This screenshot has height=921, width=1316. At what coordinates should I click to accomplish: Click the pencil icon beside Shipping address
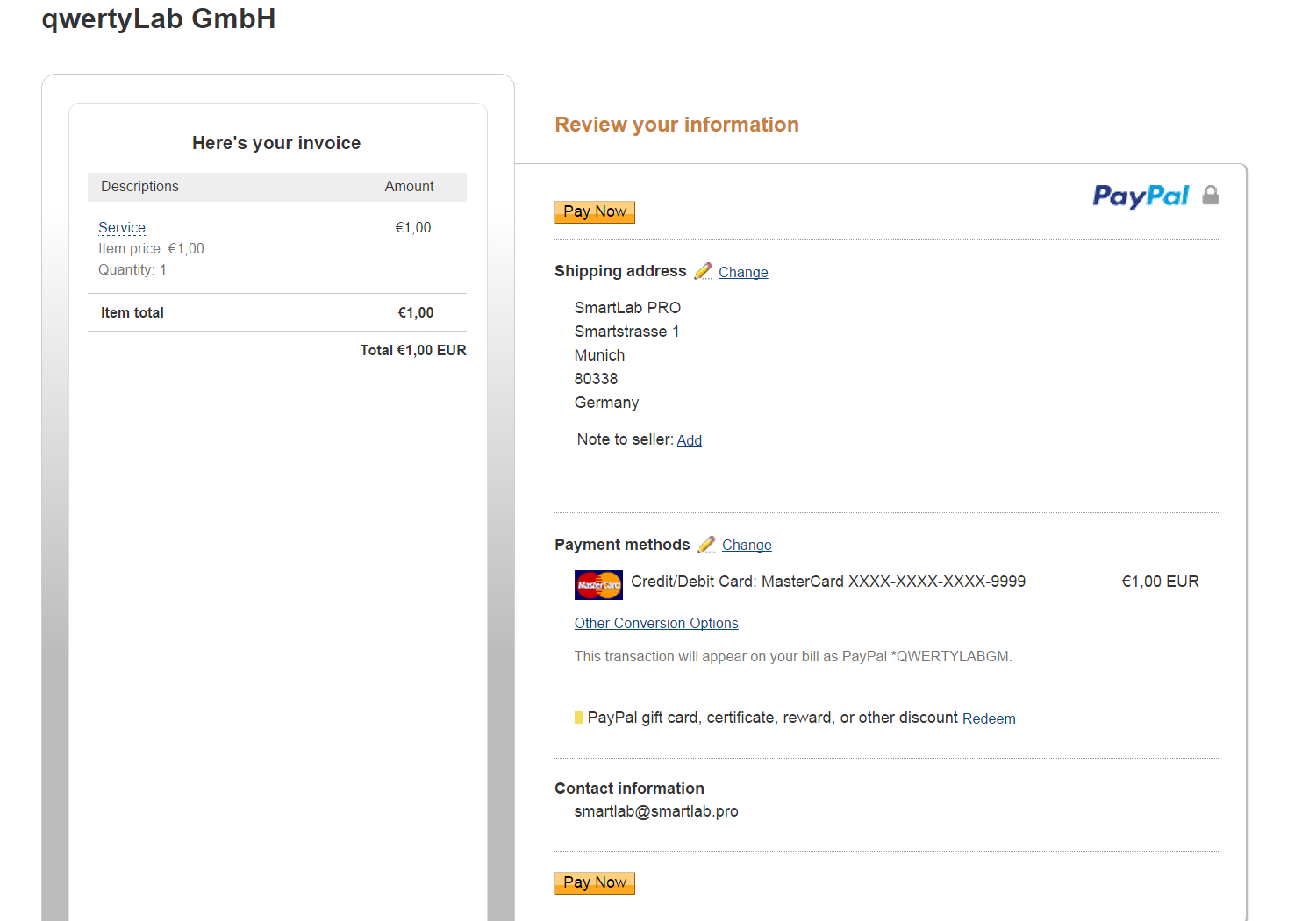click(703, 271)
